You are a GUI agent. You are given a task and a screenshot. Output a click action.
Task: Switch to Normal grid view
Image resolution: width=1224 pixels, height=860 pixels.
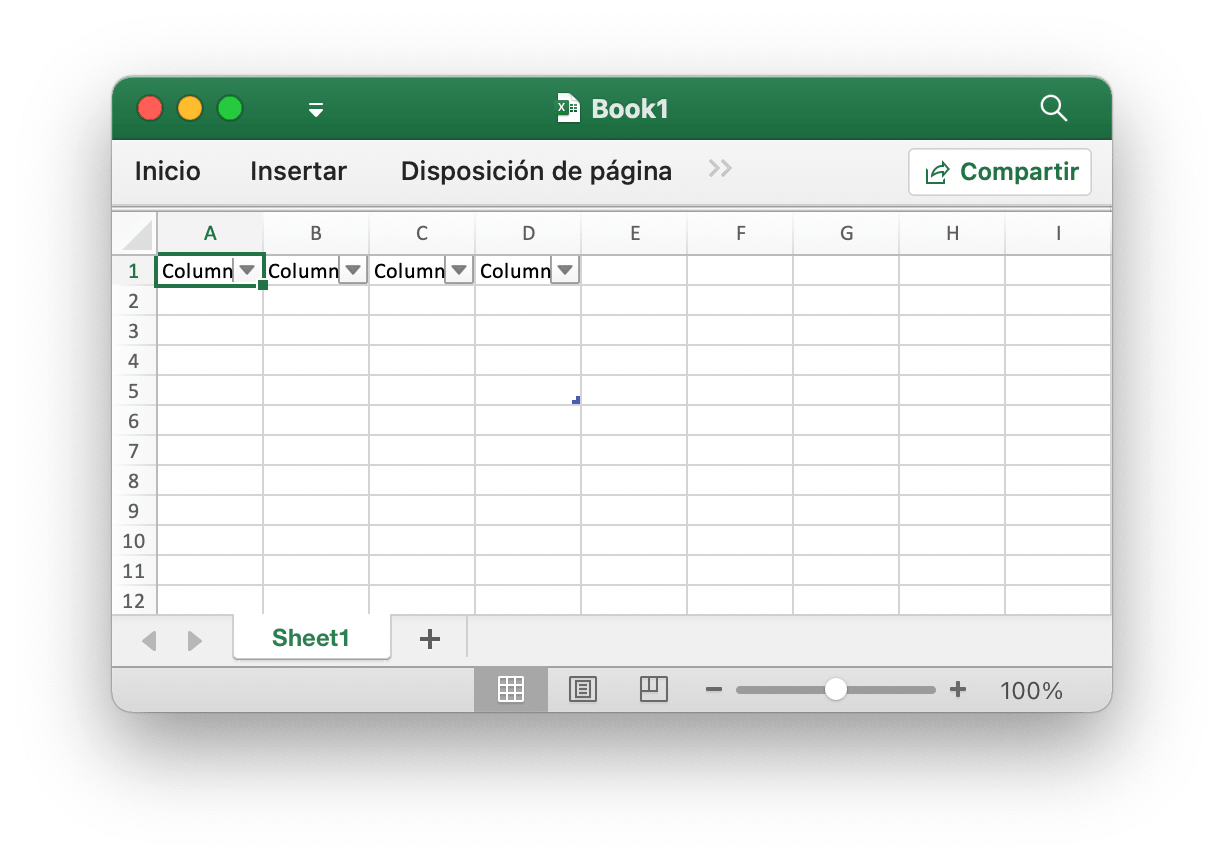[x=511, y=689]
